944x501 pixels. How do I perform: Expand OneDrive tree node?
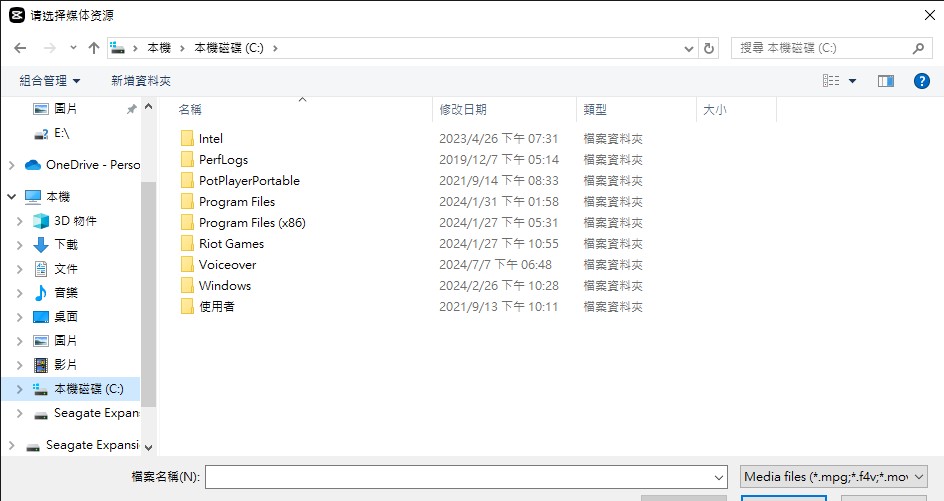pos(11,165)
